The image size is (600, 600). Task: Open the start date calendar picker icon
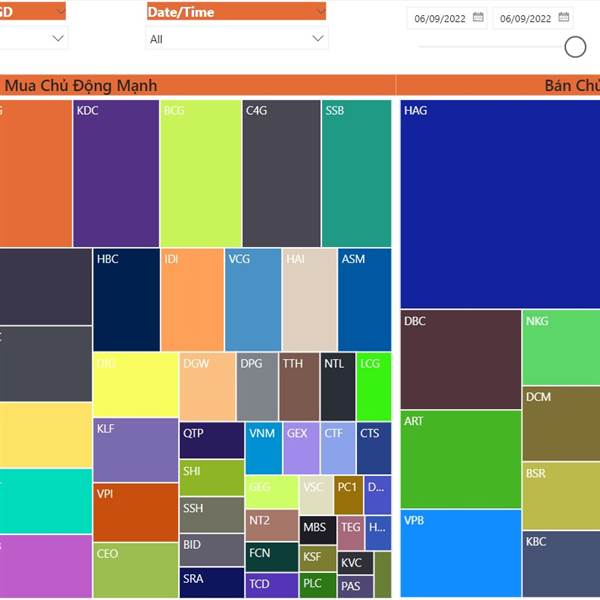click(x=478, y=17)
